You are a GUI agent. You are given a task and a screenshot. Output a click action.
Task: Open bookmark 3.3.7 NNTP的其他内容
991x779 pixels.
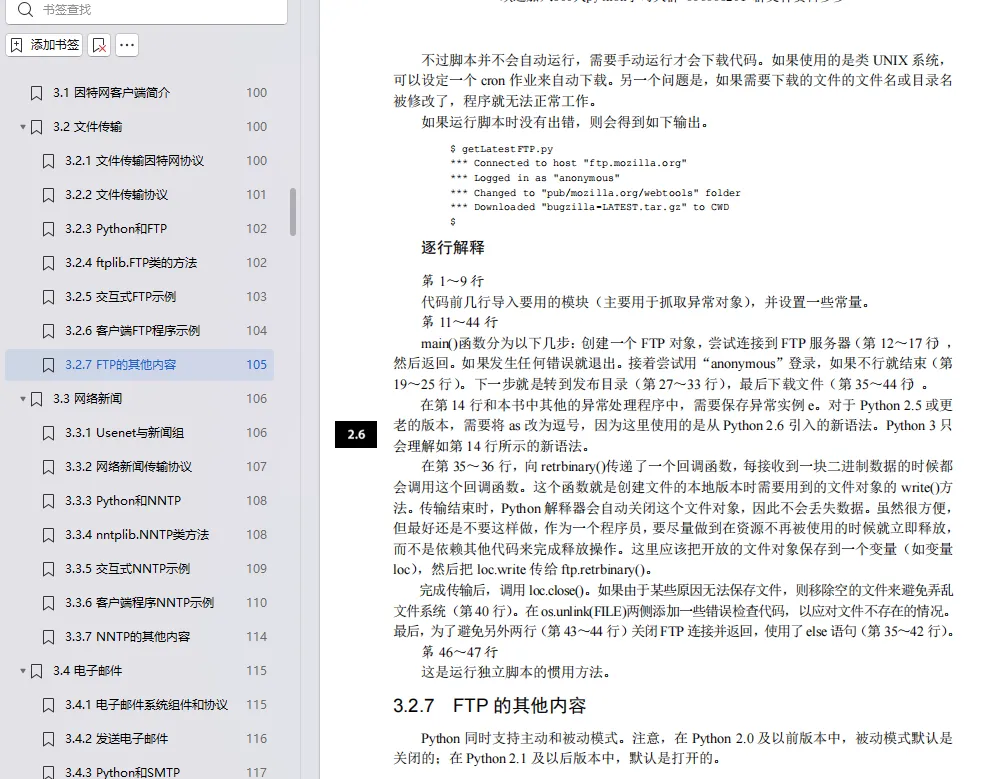tap(127, 637)
